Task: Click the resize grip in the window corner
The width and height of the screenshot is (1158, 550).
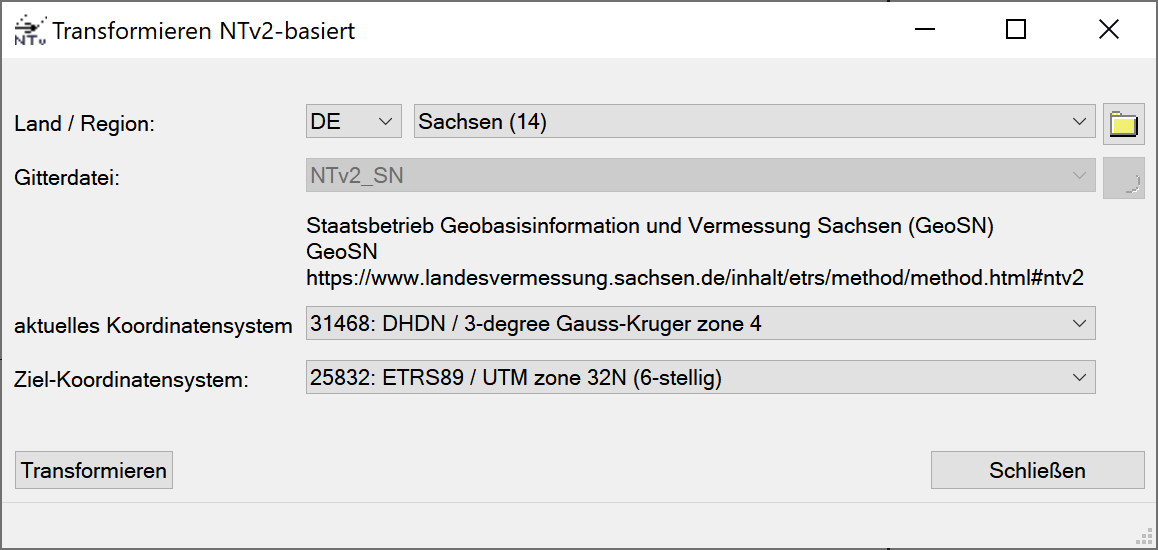Action: 1146,538
